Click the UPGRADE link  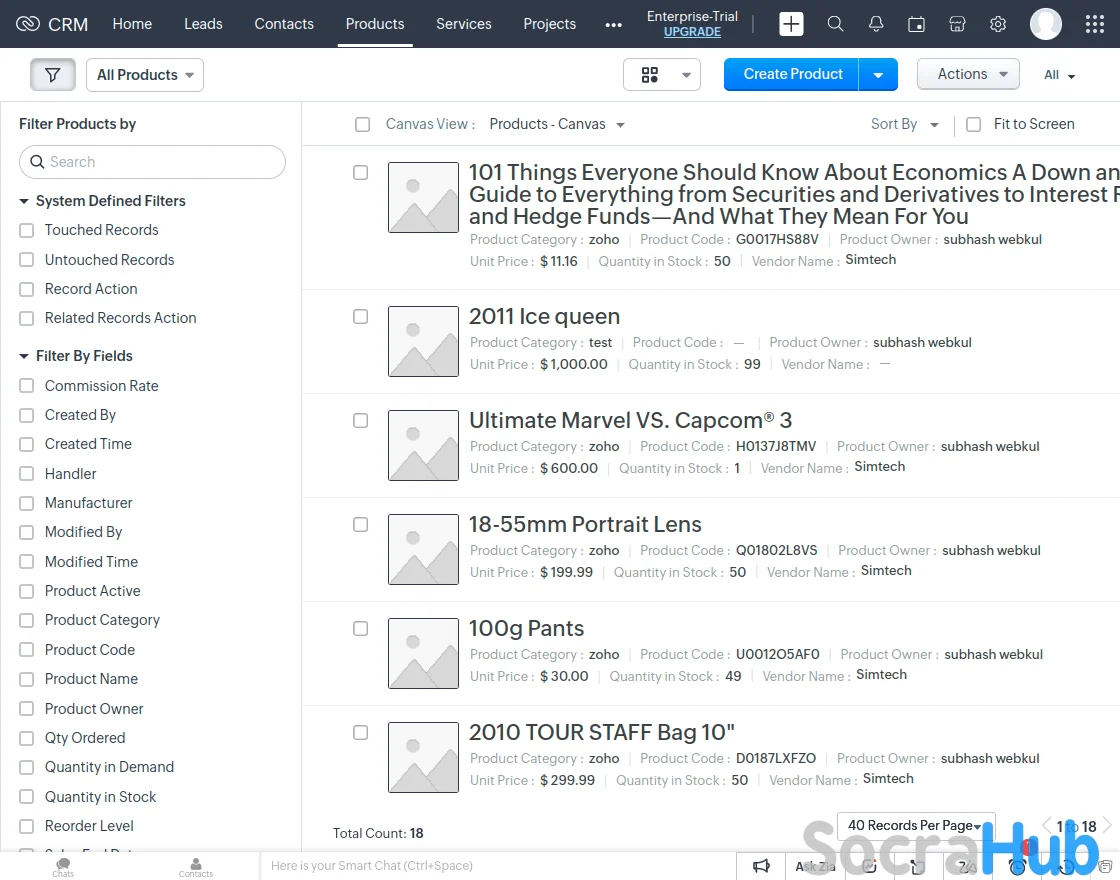pyautogui.click(x=692, y=32)
